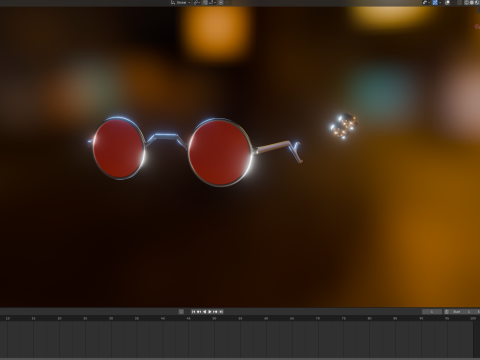Screen dimensions: 480x360
Task: Toggle the auto keying record button
Action: point(181,312)
